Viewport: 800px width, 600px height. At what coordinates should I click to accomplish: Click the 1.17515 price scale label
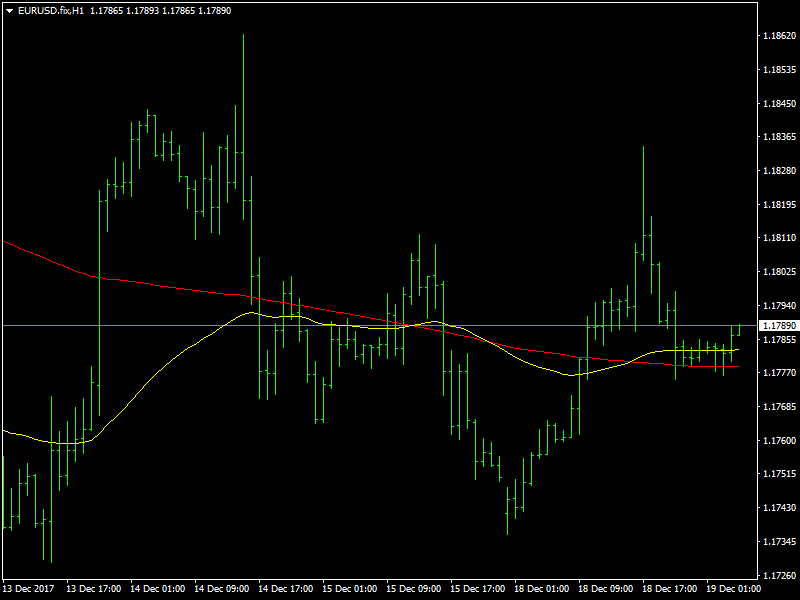click(x=779, y=474)
